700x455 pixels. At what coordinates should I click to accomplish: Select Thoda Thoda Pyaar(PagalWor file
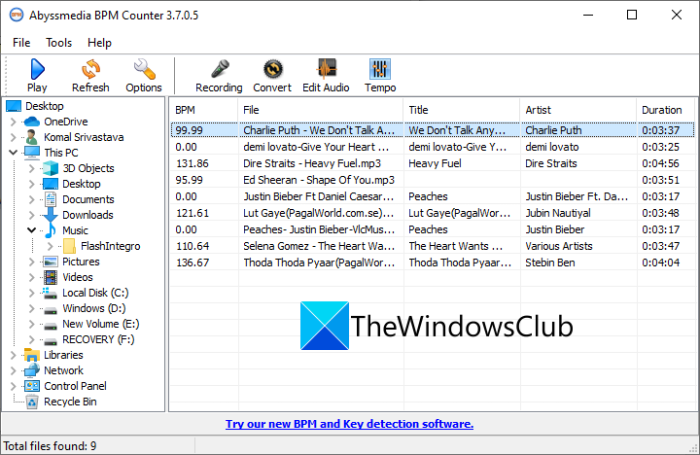click(x=319, y=263)
